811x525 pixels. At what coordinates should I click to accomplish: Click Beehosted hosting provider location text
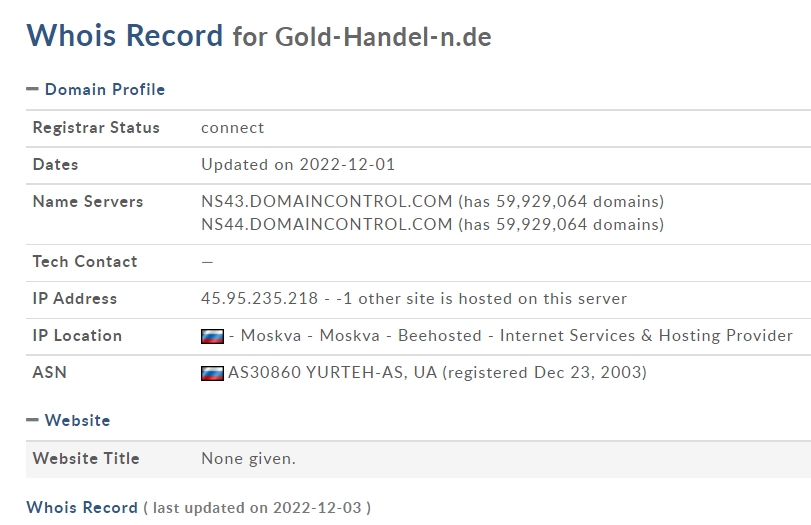pyautogui.click(x=440, y=336)
